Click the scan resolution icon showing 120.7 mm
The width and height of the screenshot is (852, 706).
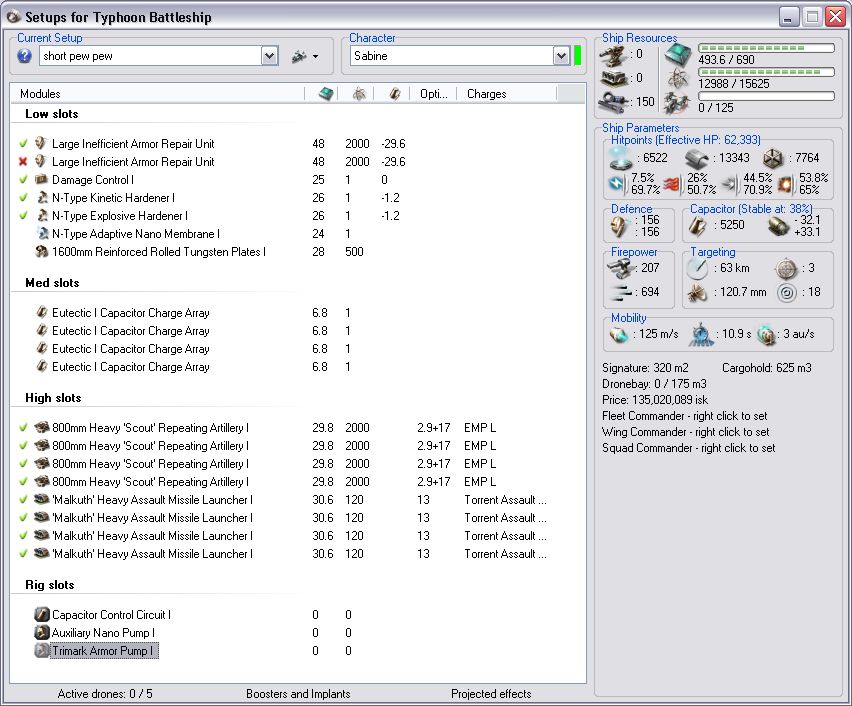click(697, 292)
